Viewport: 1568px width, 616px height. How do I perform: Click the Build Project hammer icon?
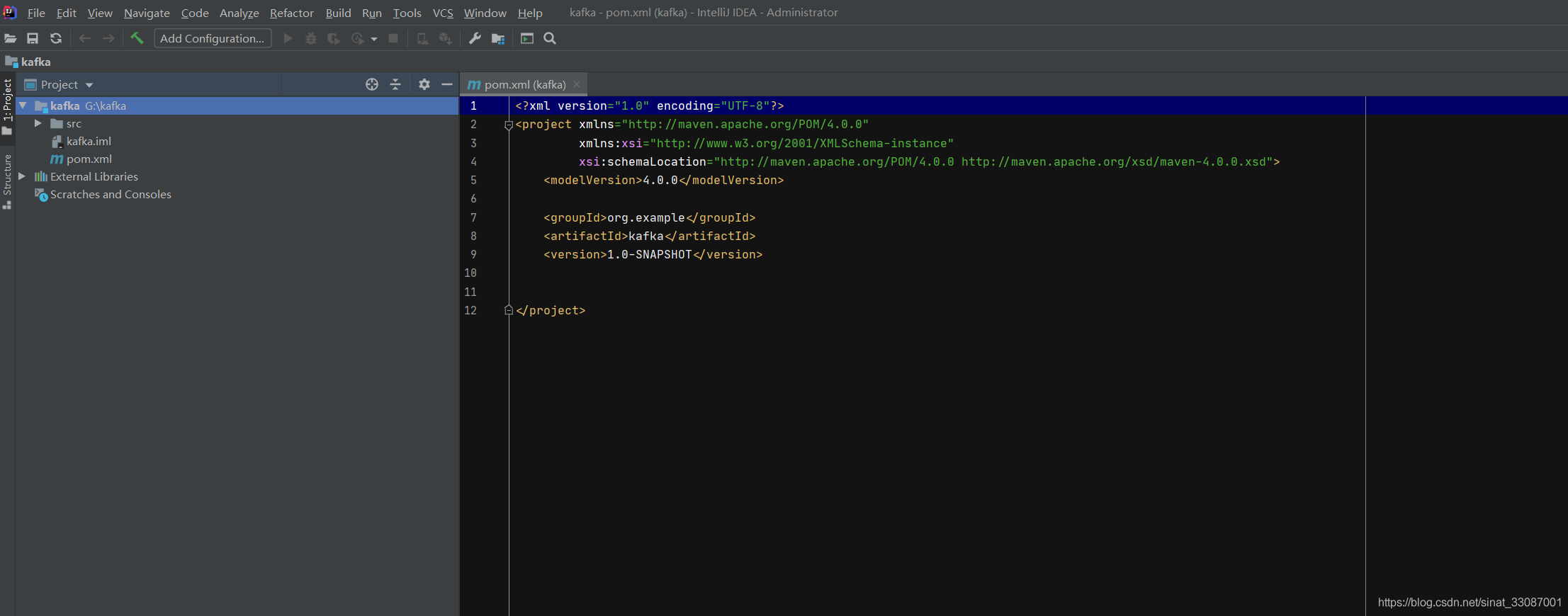pyautogui.click(x=137, y=38)
